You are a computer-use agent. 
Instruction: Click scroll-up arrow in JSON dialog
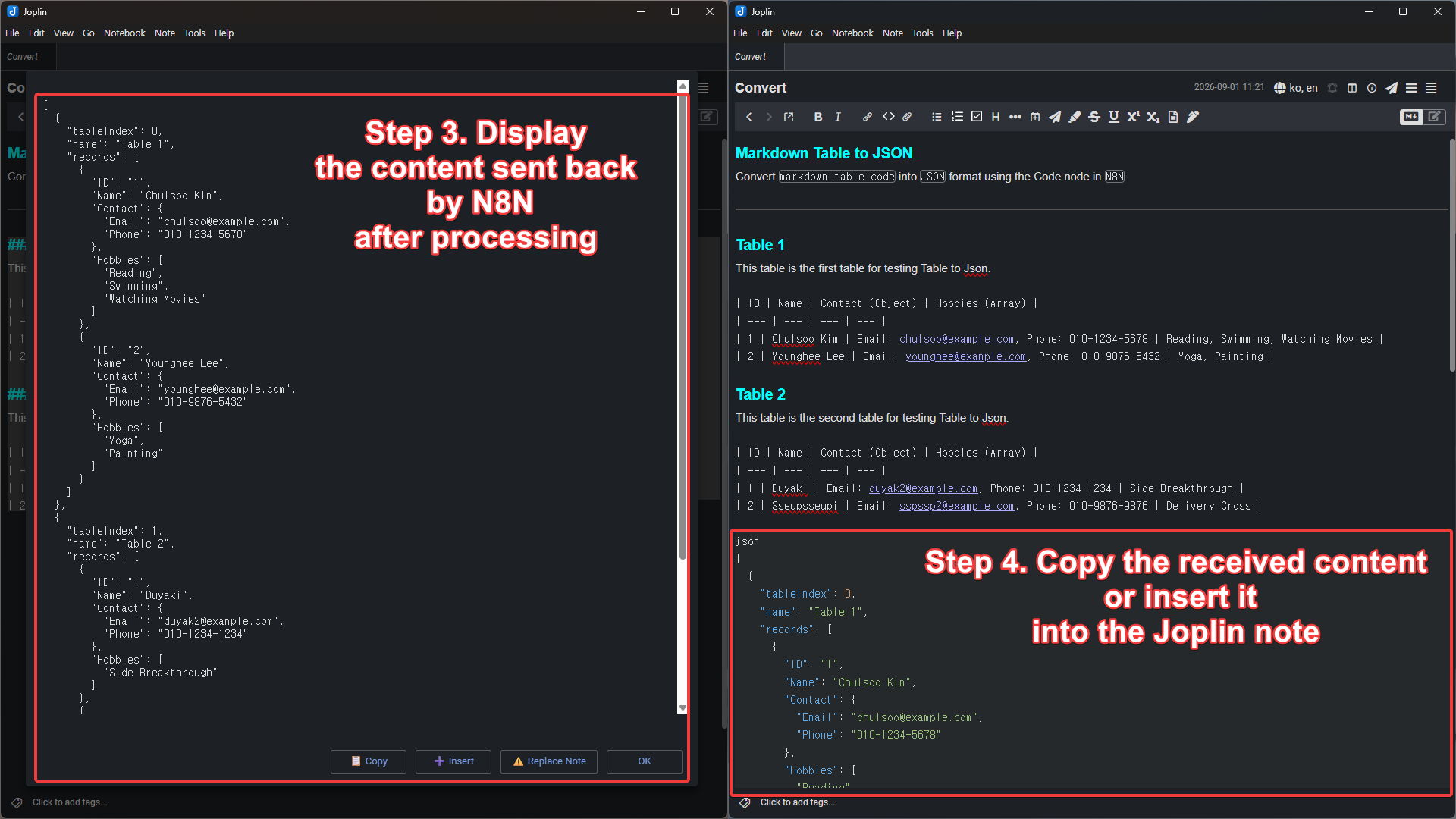click(x=682, y=86)
